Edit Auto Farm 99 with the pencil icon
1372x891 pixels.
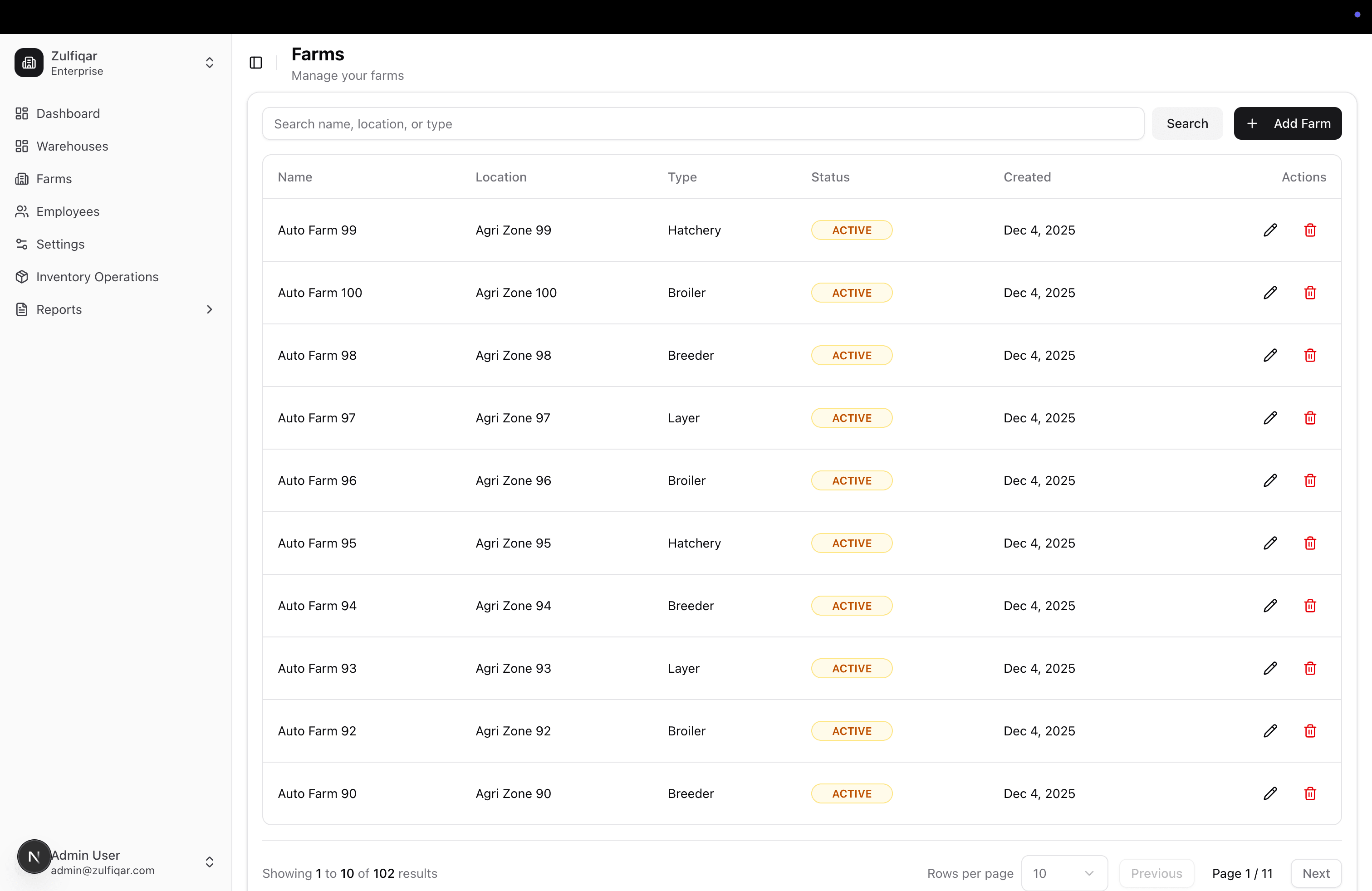pos(1270,230)
